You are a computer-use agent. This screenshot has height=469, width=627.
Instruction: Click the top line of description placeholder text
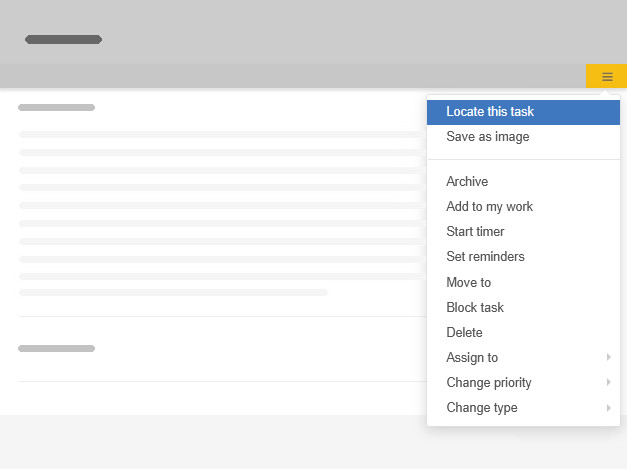point(218,134)
